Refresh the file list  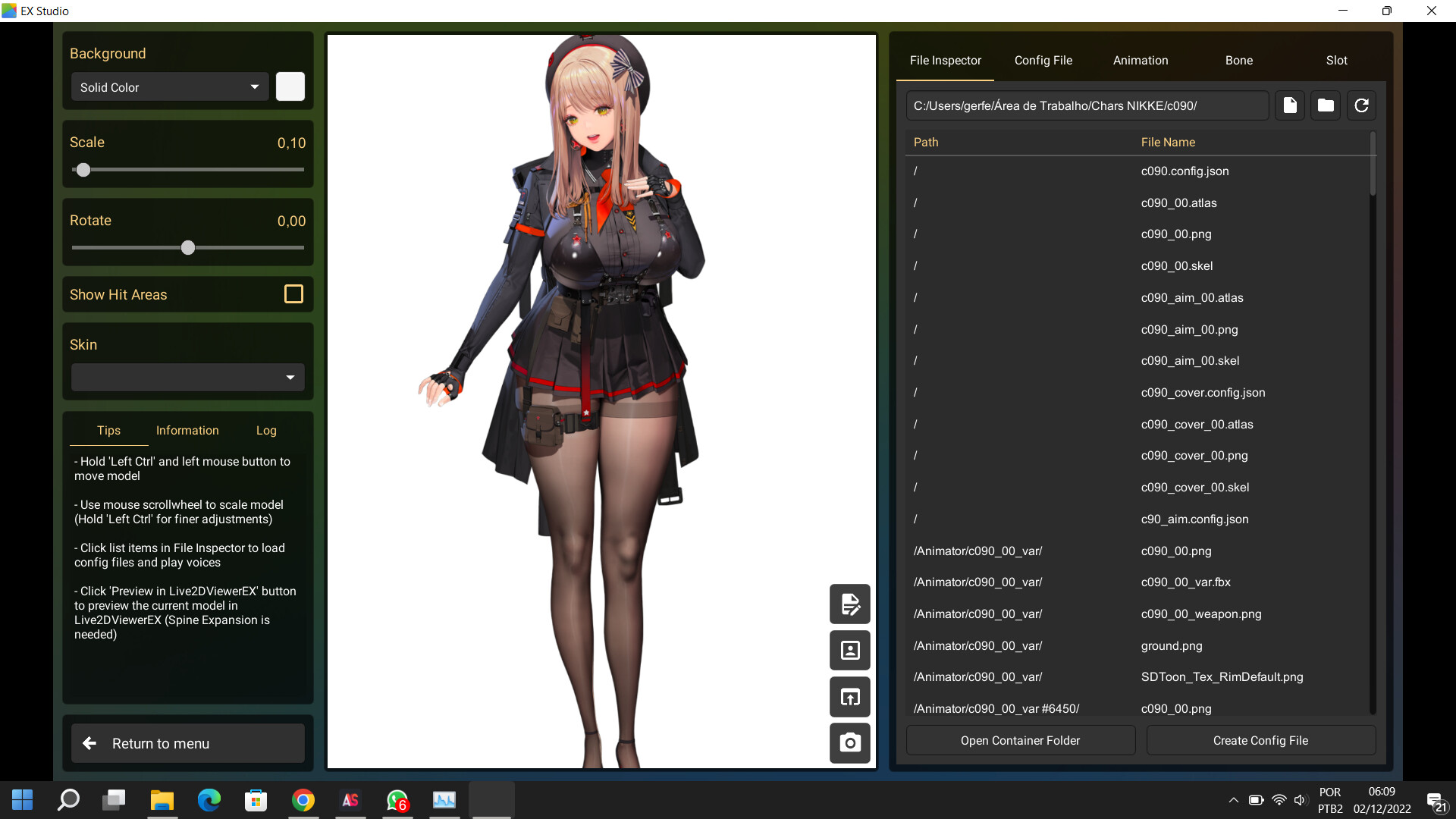[x=1361, y=105]
